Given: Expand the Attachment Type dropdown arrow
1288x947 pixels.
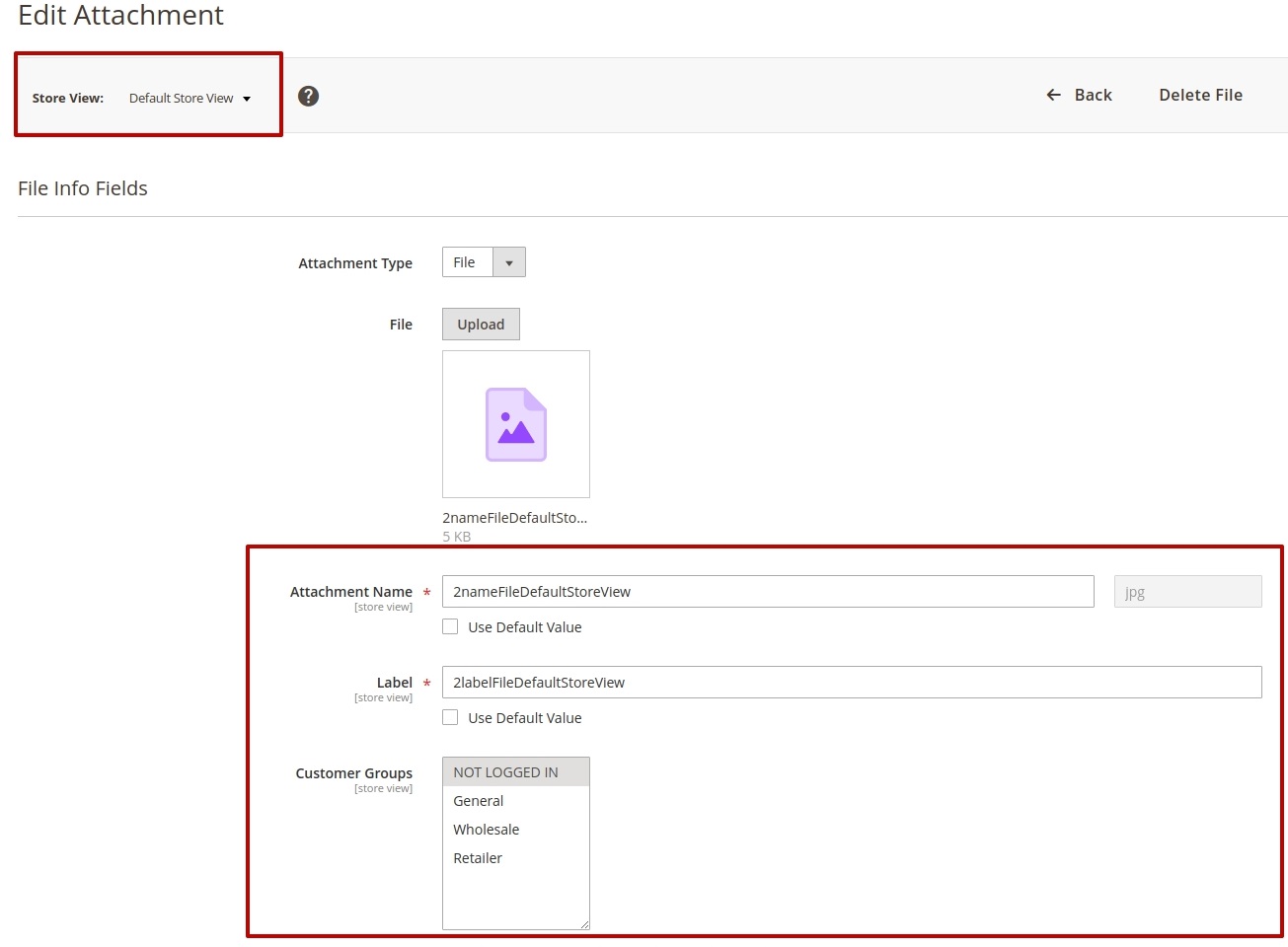Looking at the screenshot, I should (509, 262).
